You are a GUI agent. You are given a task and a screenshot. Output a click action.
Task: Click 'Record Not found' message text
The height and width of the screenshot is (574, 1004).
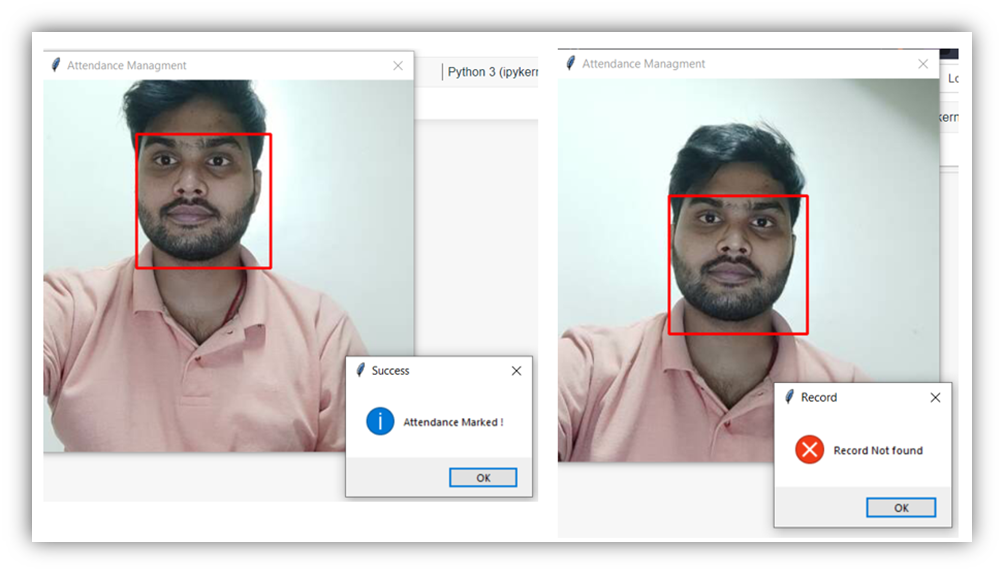click(x=878, y=450)
